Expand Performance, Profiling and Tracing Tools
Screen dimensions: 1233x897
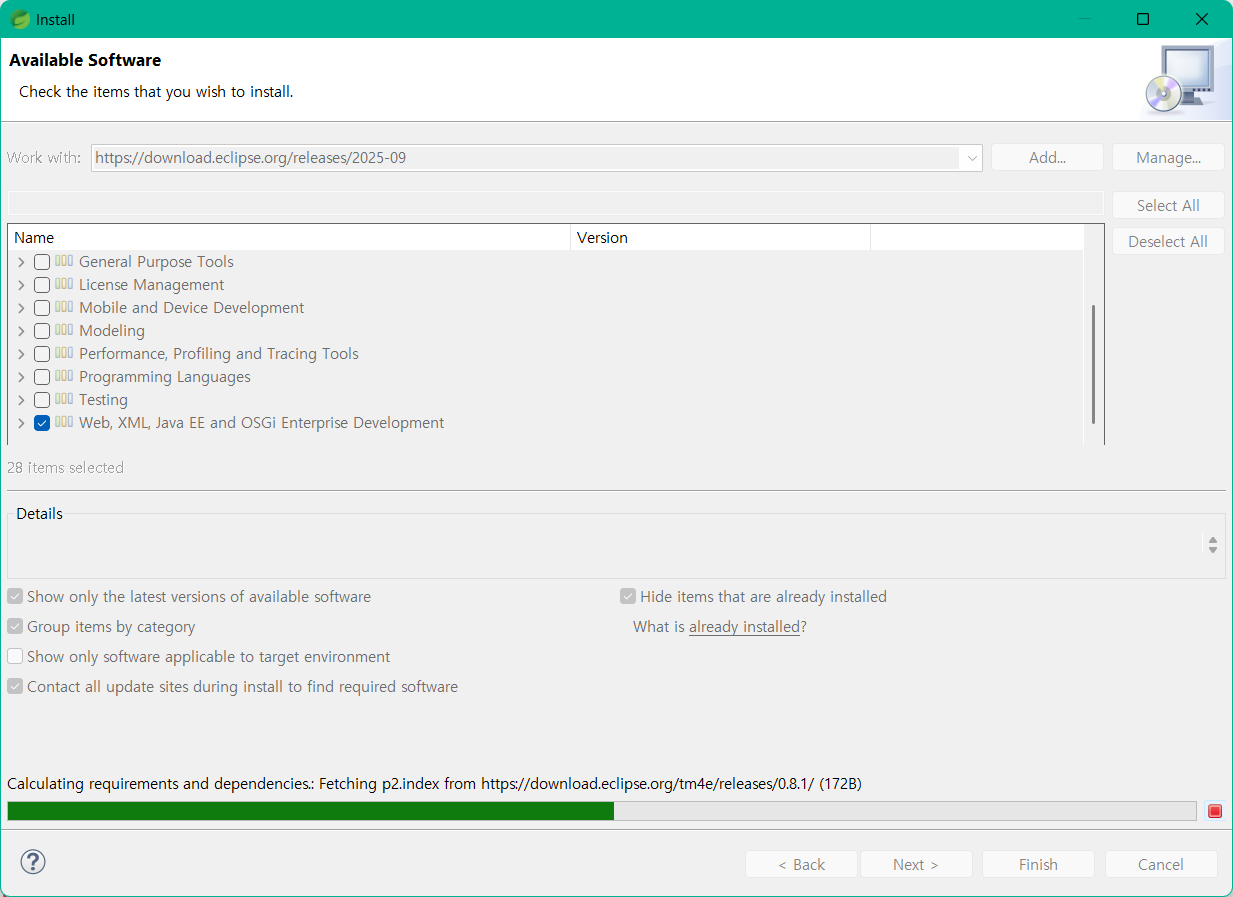tap(21, 354)
